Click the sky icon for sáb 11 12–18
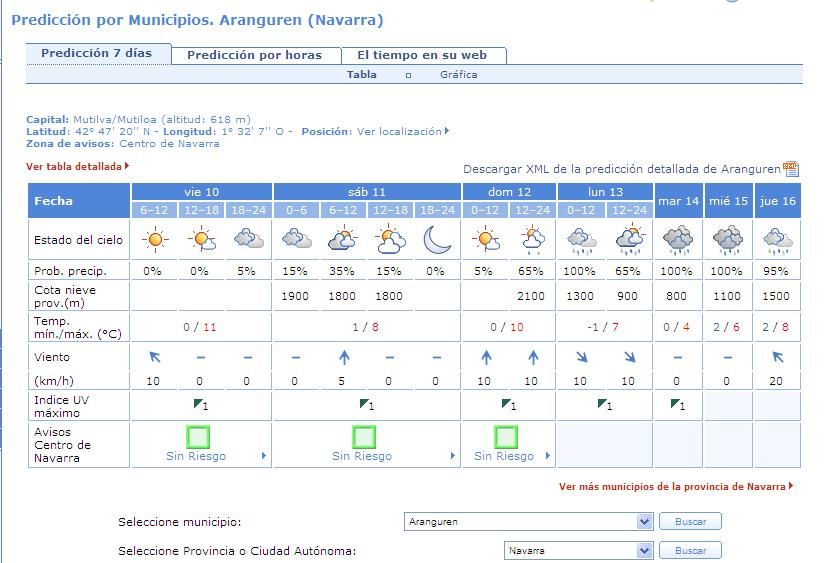This screenshot has height=563, width=833. (x=390, y=239)
